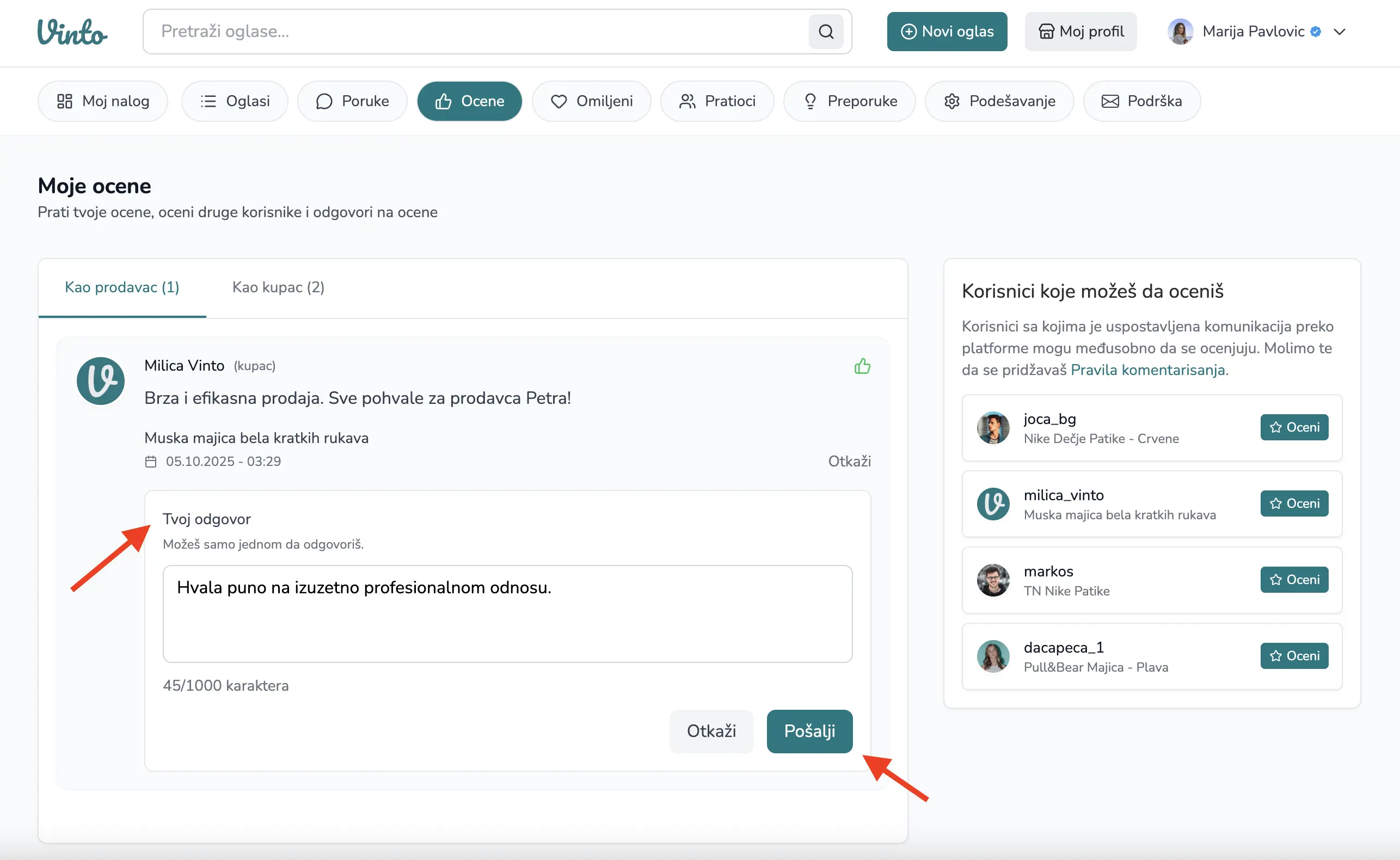The height and width of the screenshot is (860, 1400).
Task: Rate user markos with the Oceni button
Action: (1294, 580)
